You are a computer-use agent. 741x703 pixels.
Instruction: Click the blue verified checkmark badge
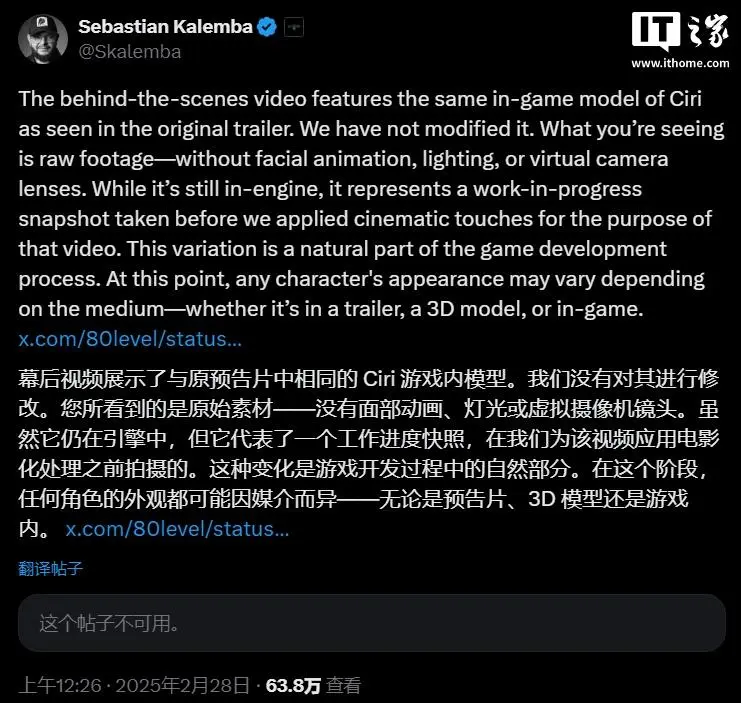(267, 27)
